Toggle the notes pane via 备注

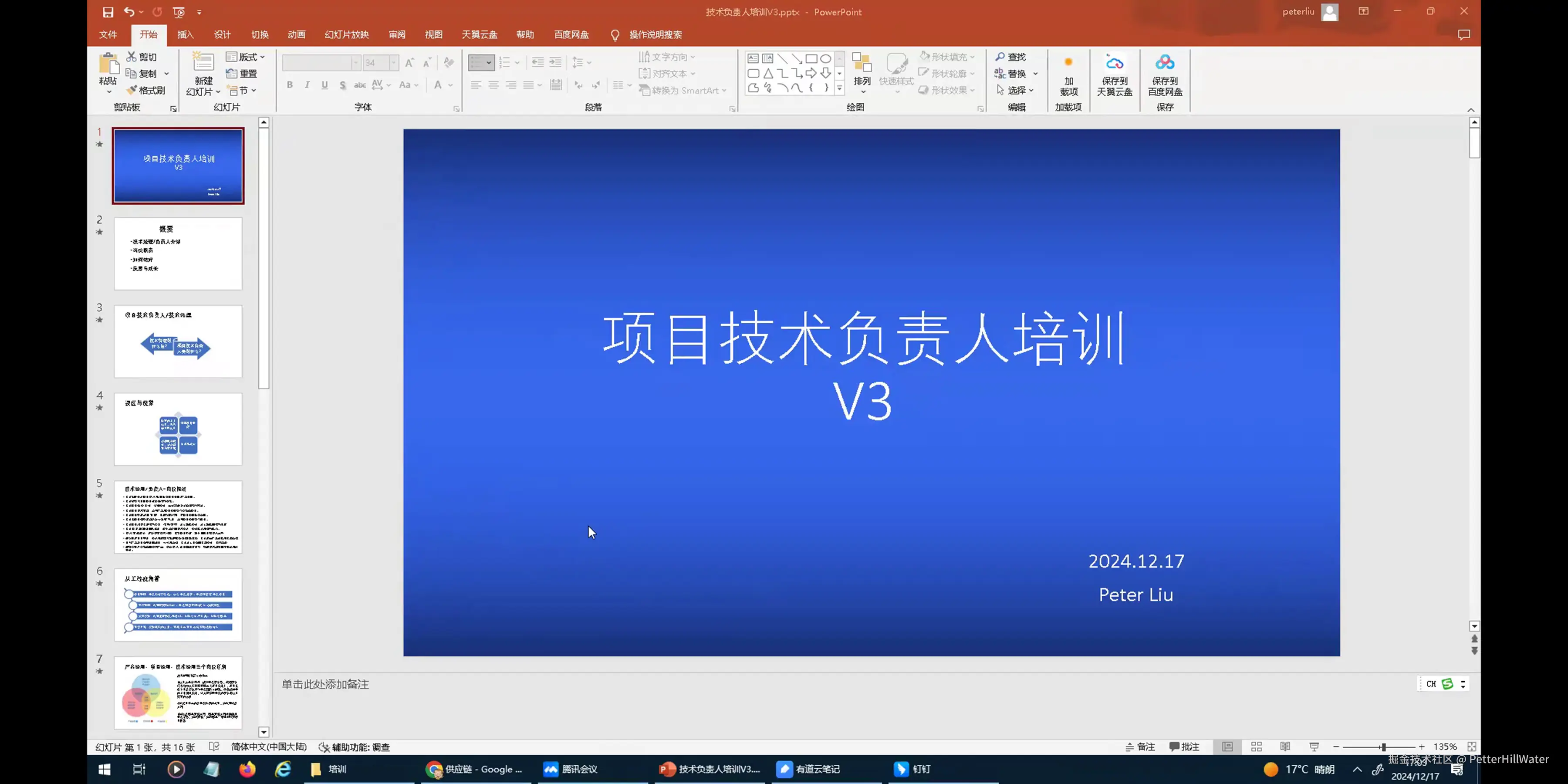click(x=1140, y=747)
